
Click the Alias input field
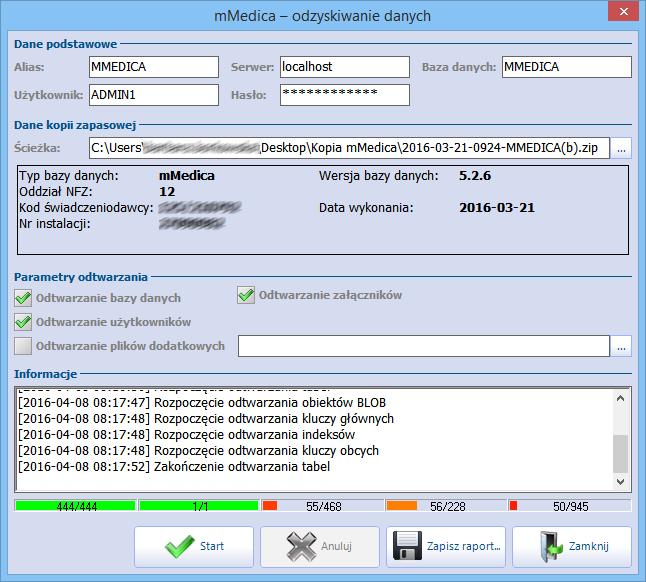pyautogui.click(x=154, y=67)
